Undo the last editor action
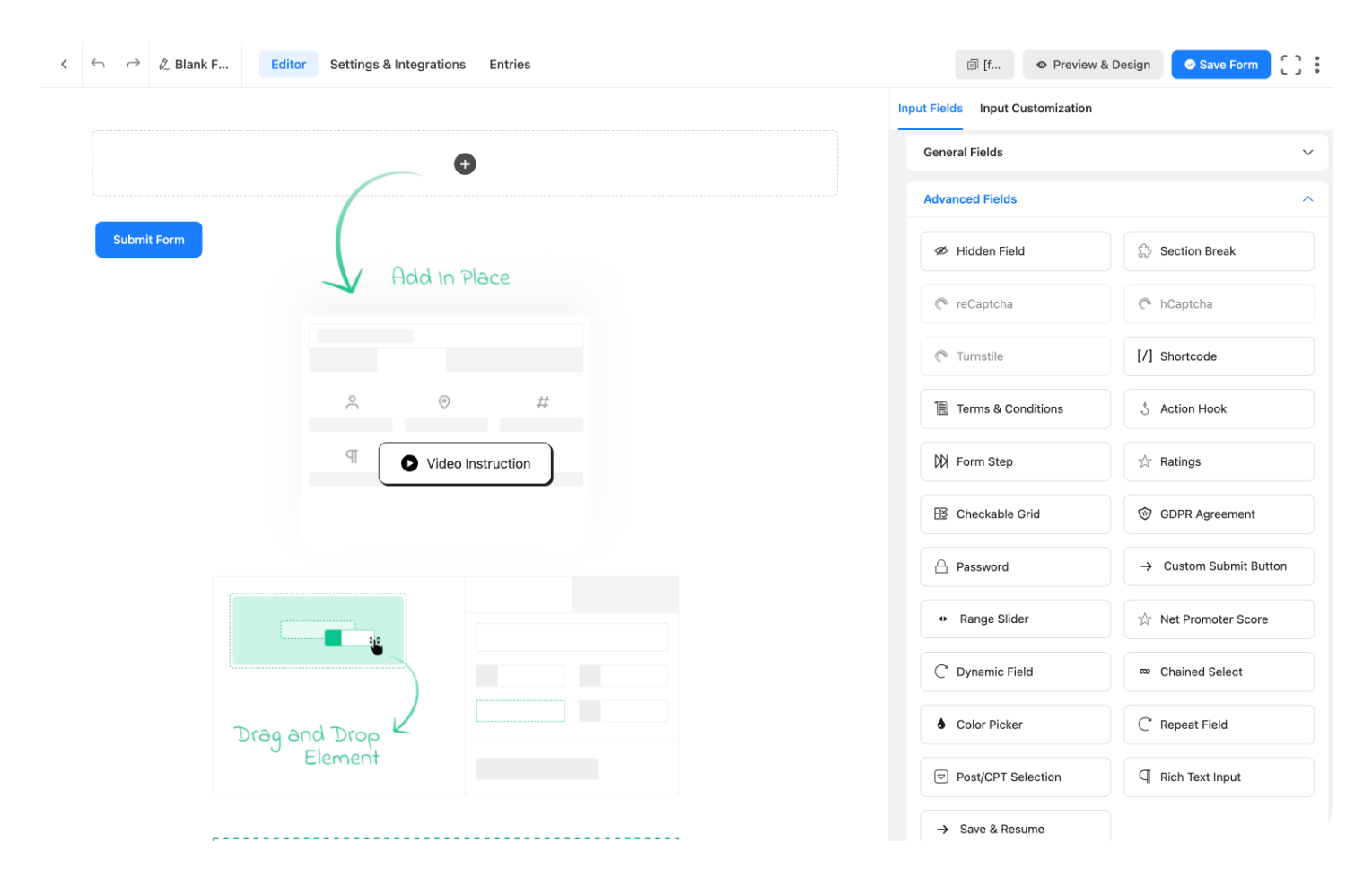This screenshot has height=887, width=1372. coord(99,64)
